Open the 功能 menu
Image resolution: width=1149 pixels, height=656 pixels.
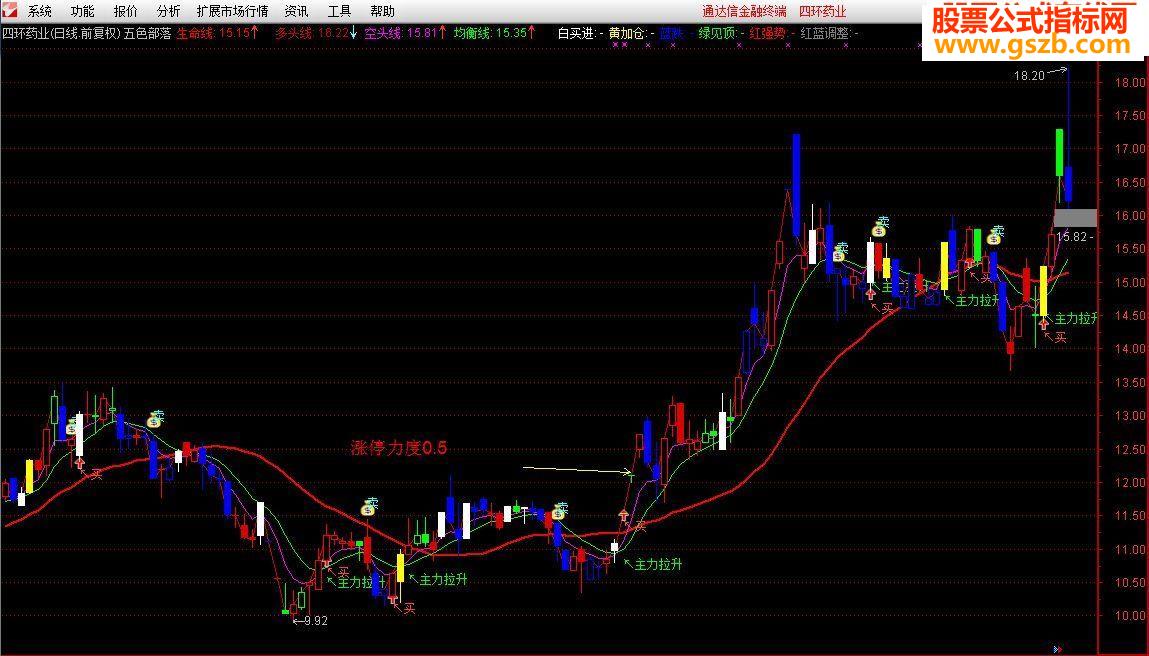pyautogui.click(x=83, y=11)
